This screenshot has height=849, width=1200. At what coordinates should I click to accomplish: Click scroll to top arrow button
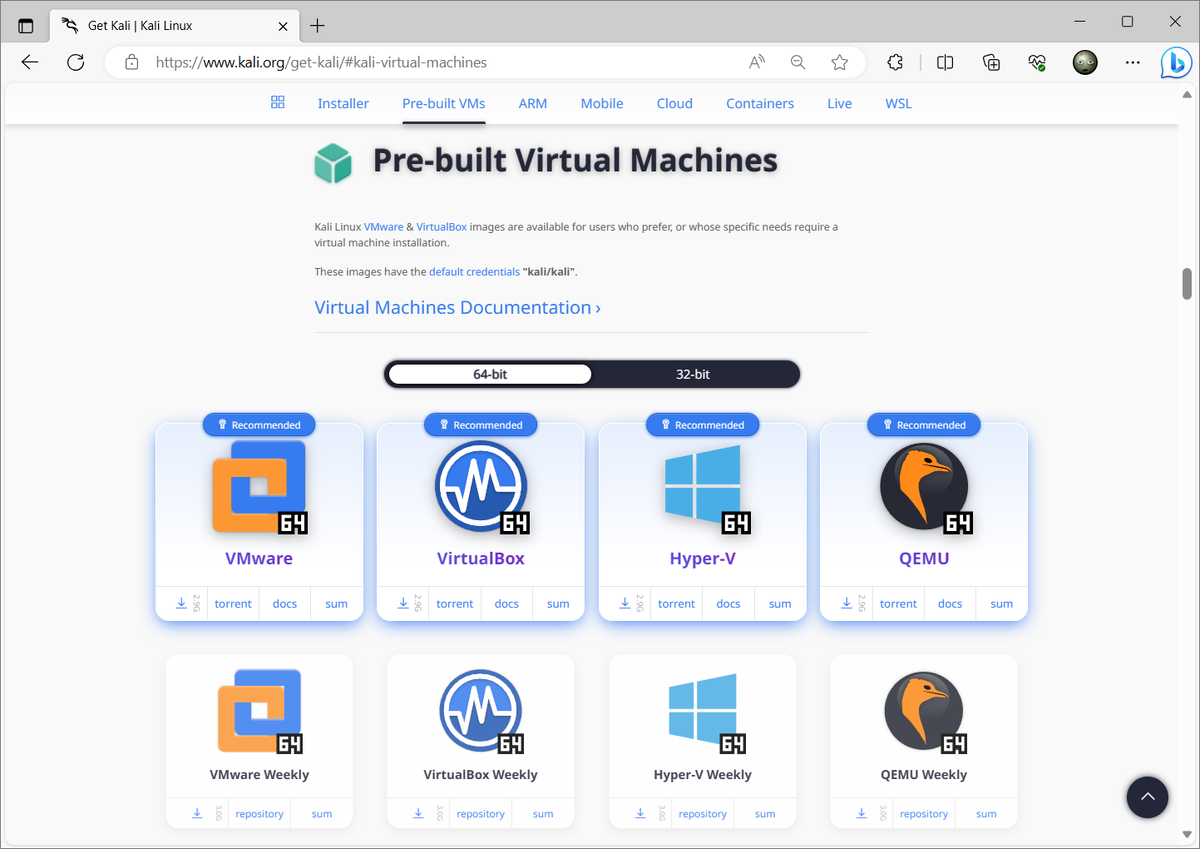[1147, 797]
